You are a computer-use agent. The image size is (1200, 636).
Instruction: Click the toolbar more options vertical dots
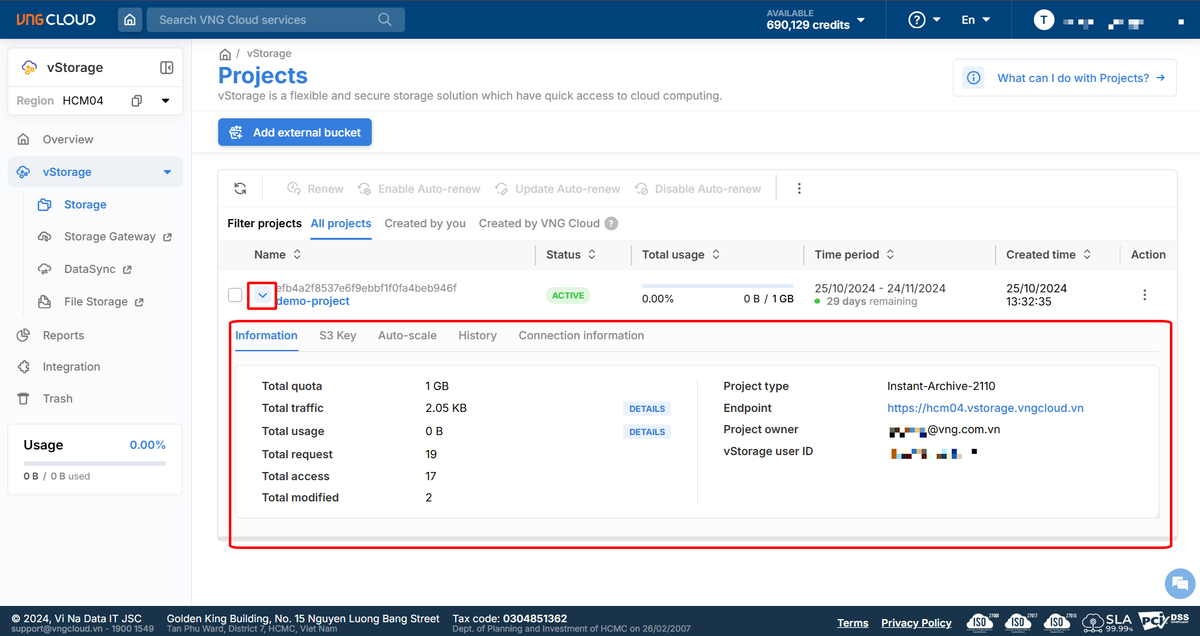pos(798,188)
